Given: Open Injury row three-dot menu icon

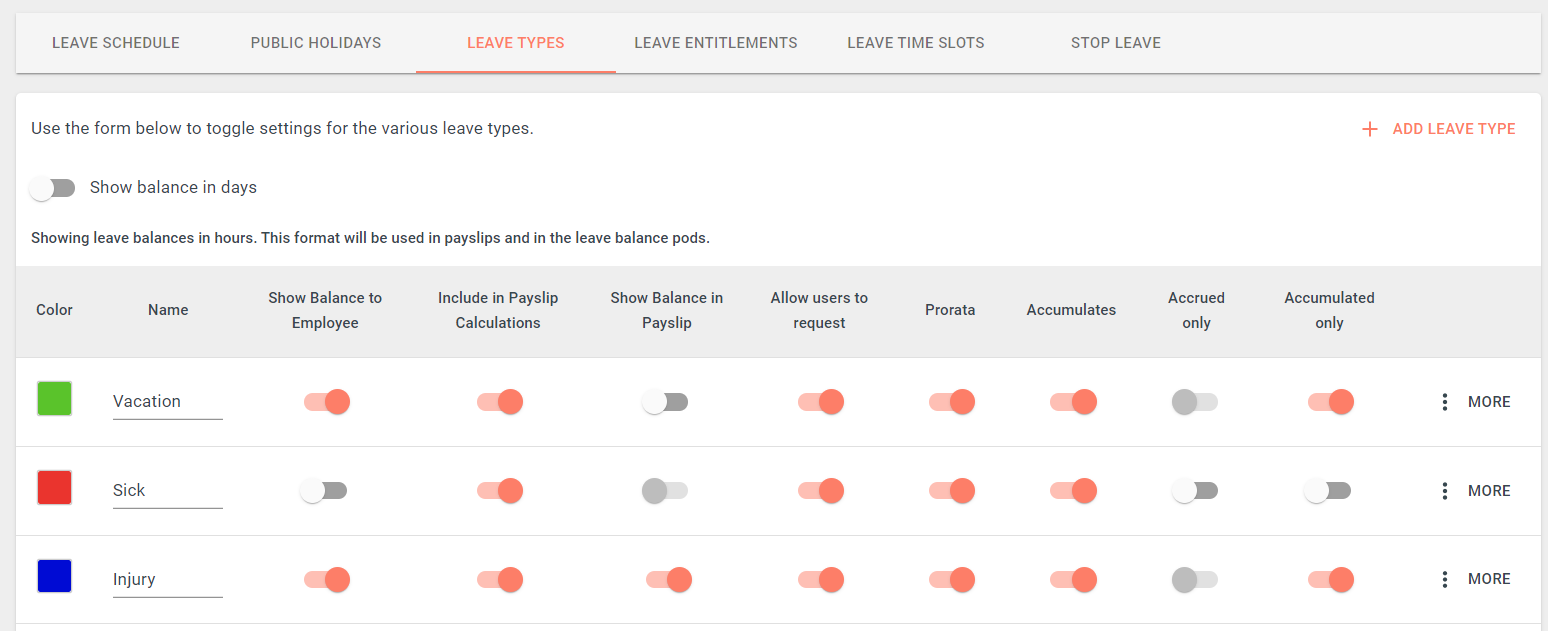Looking at the screenshot, I should point(1445,579).
